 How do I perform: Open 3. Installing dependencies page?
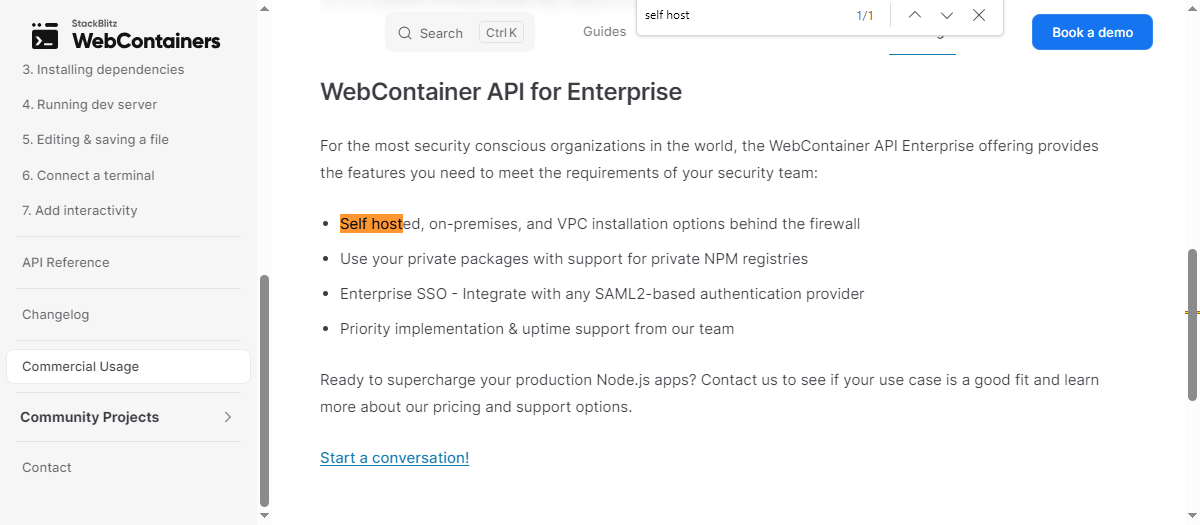pyautogui.click(x=103, y=69)
